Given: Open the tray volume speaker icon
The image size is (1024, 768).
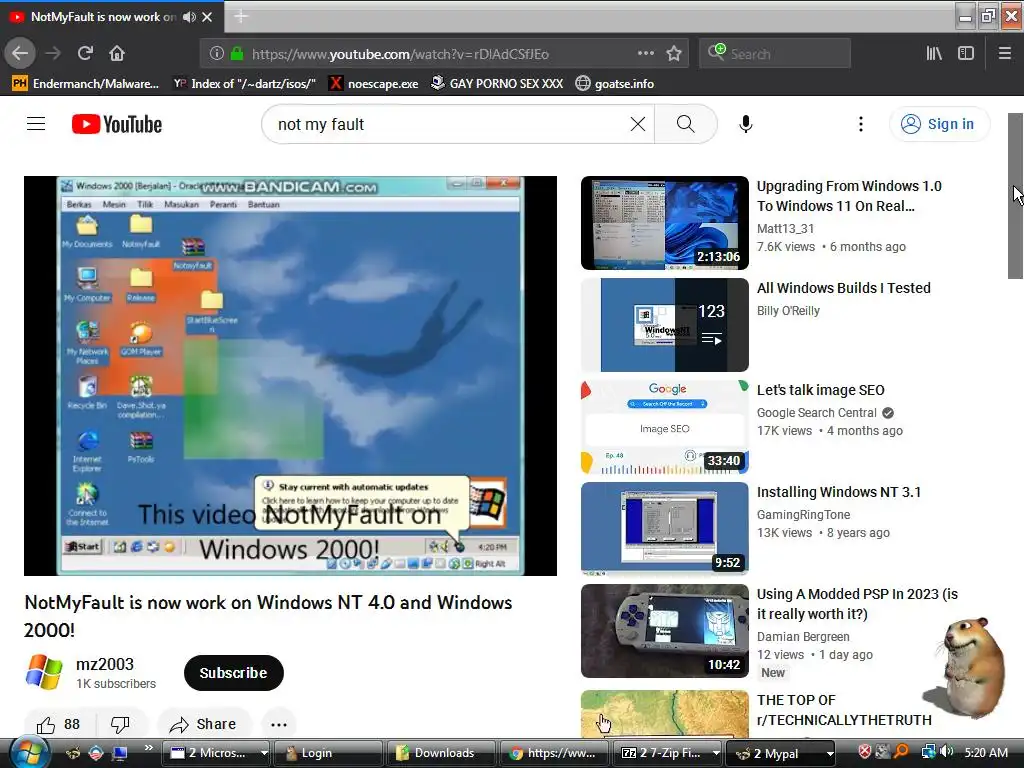Looking at the screenshot, I should (x=946, y=752).
